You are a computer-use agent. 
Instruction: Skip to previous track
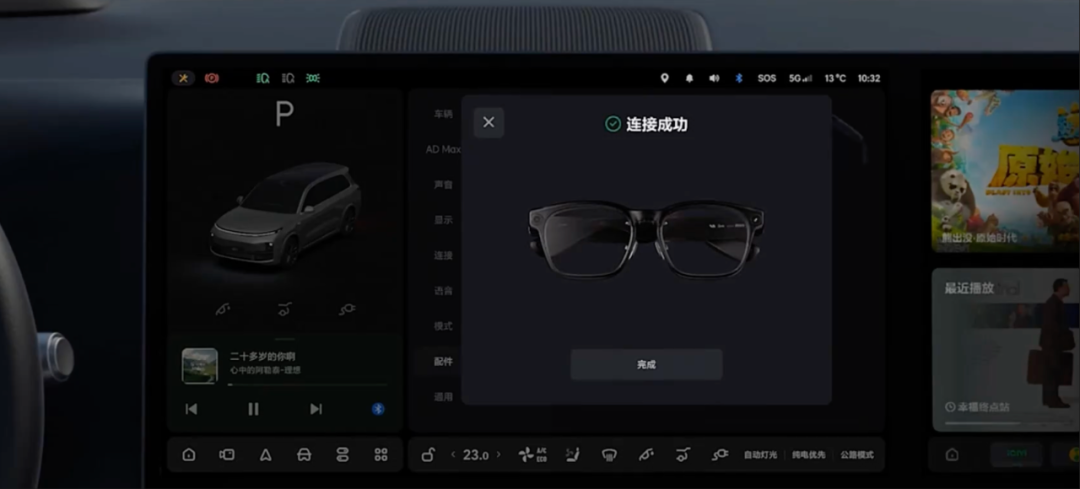coord(191,409)
